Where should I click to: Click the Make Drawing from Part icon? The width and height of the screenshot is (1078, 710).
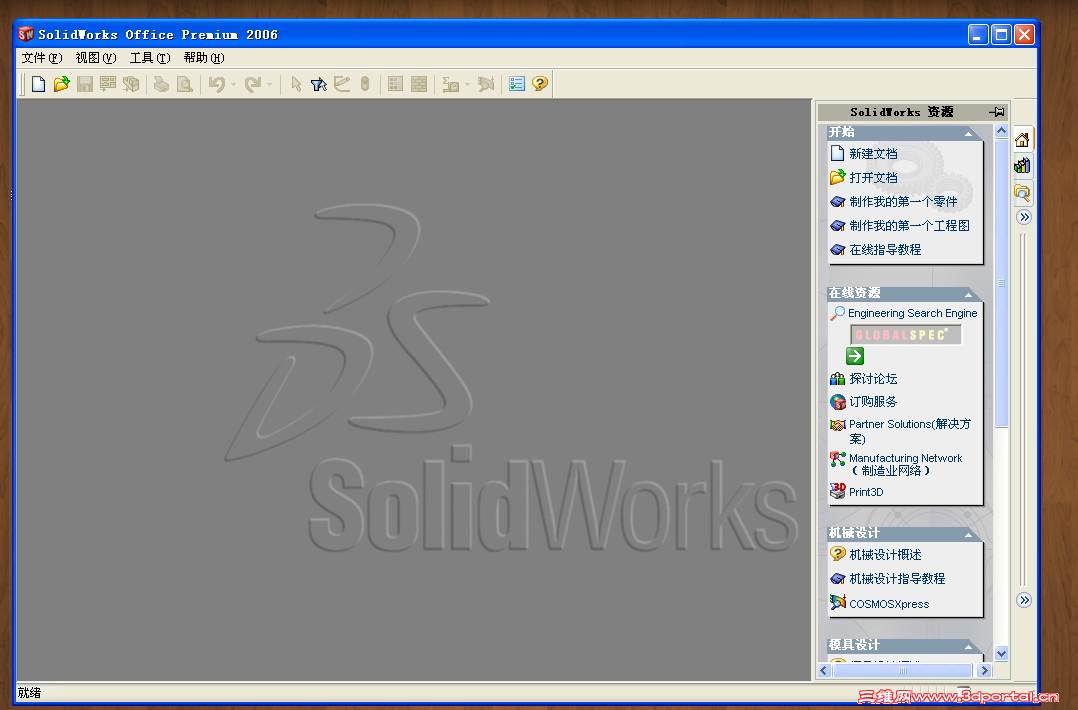[x=108, y=84]
